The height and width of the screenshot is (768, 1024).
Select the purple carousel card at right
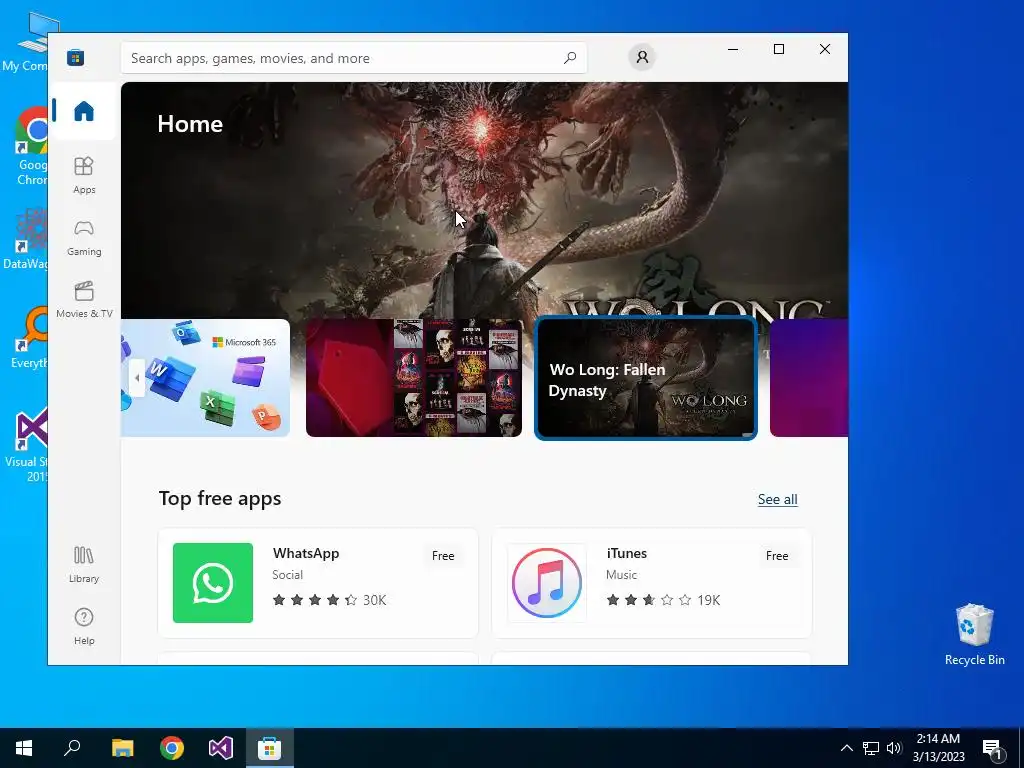point(809,377)
